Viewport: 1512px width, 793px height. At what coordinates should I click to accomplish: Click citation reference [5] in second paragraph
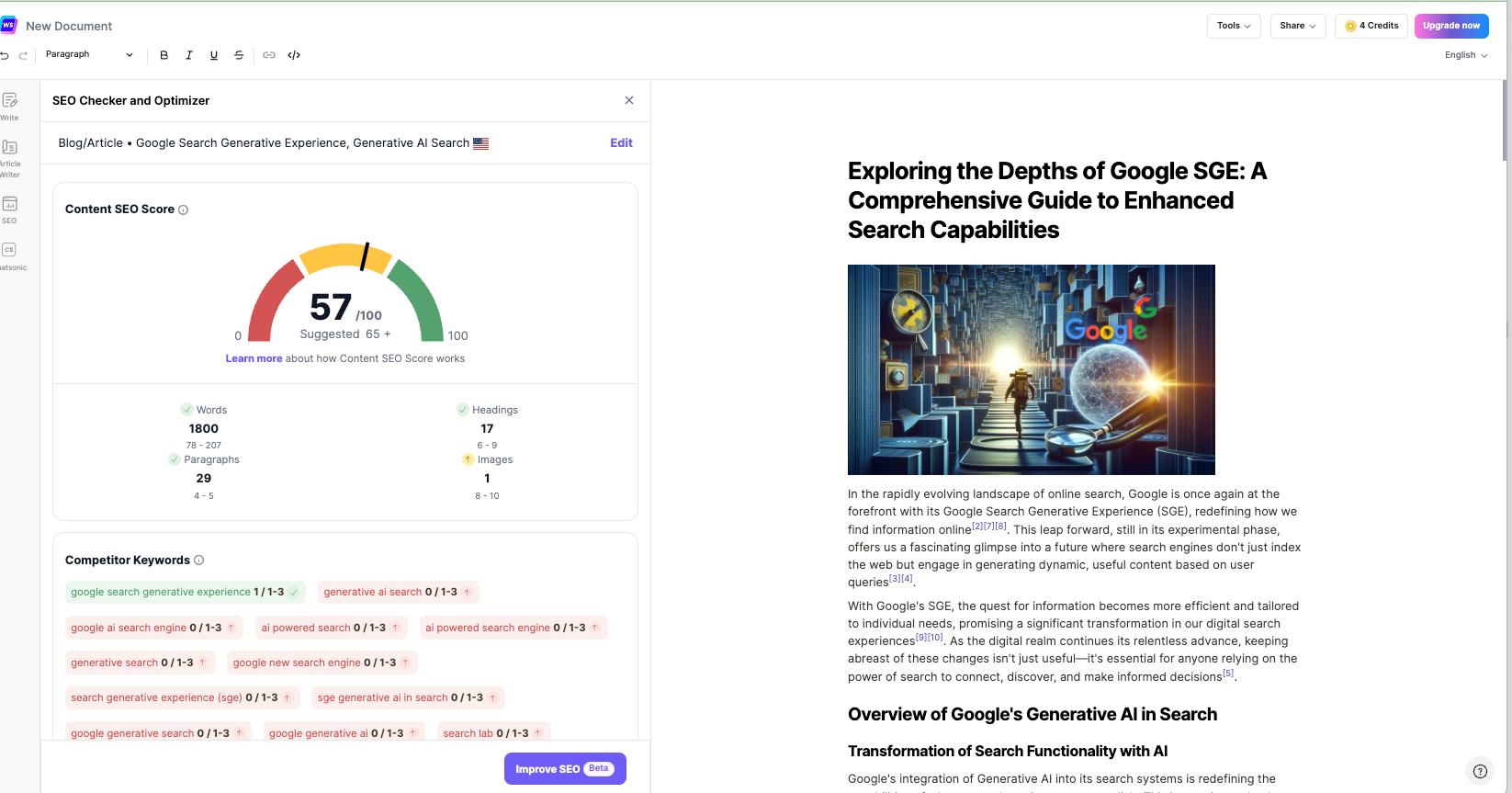(1228, 674)
